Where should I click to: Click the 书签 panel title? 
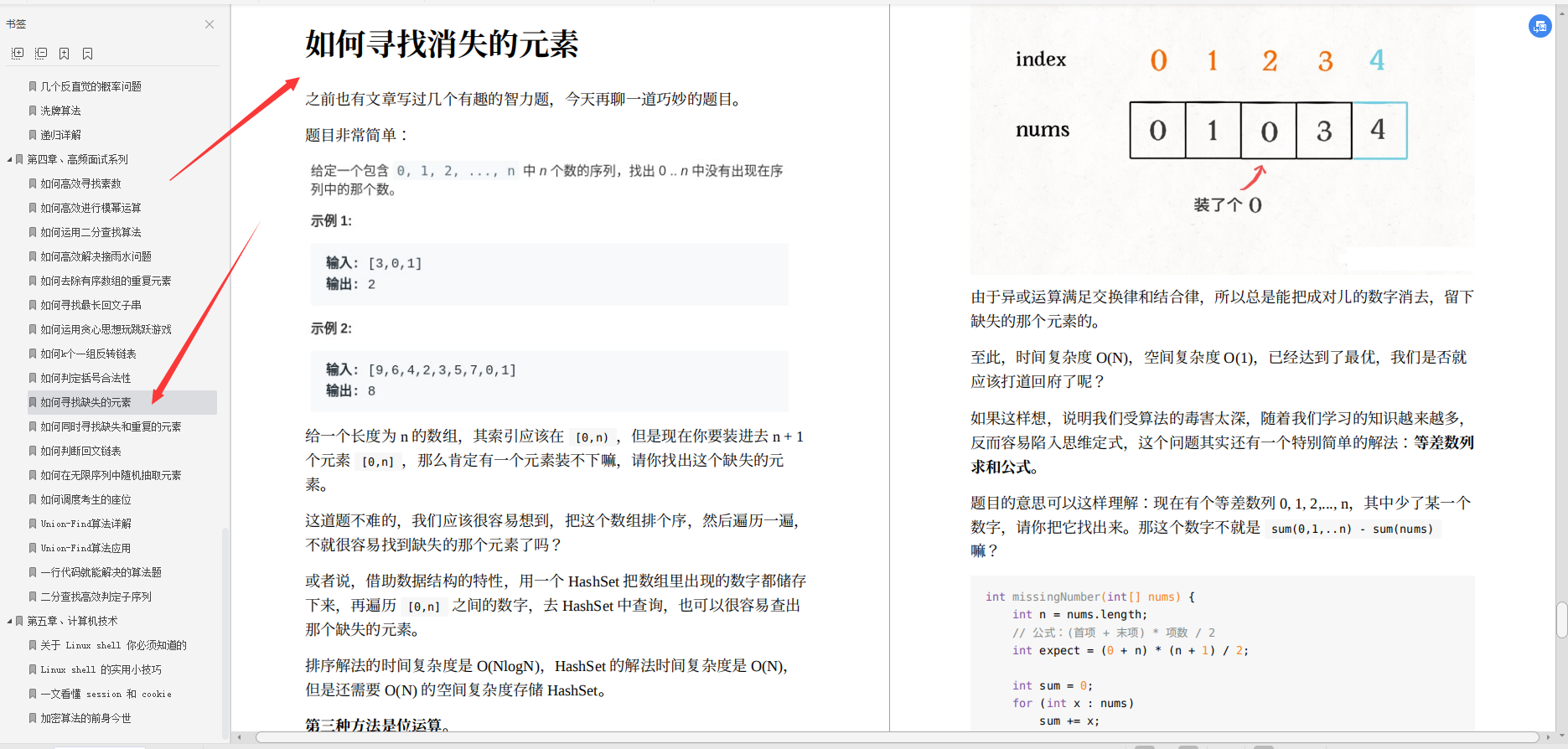click(16, 24)
